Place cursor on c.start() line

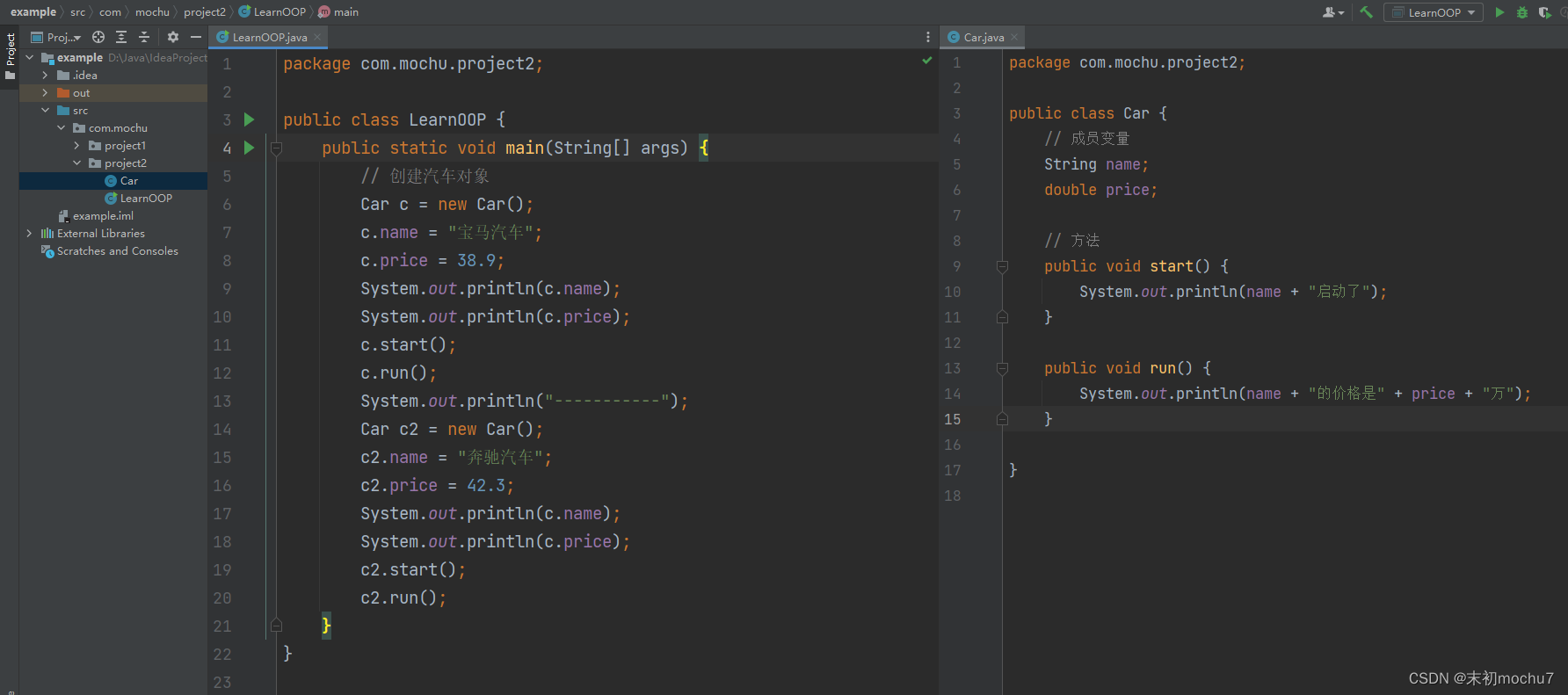coord(408,345)
